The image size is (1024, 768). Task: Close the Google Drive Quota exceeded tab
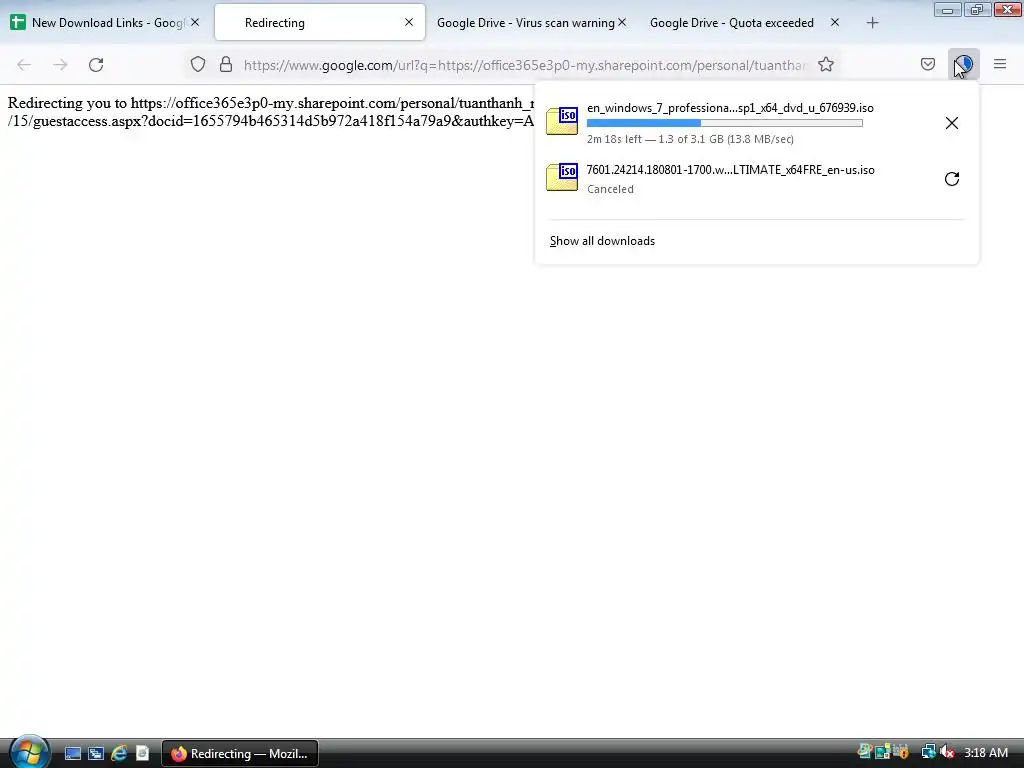(835, 22)
